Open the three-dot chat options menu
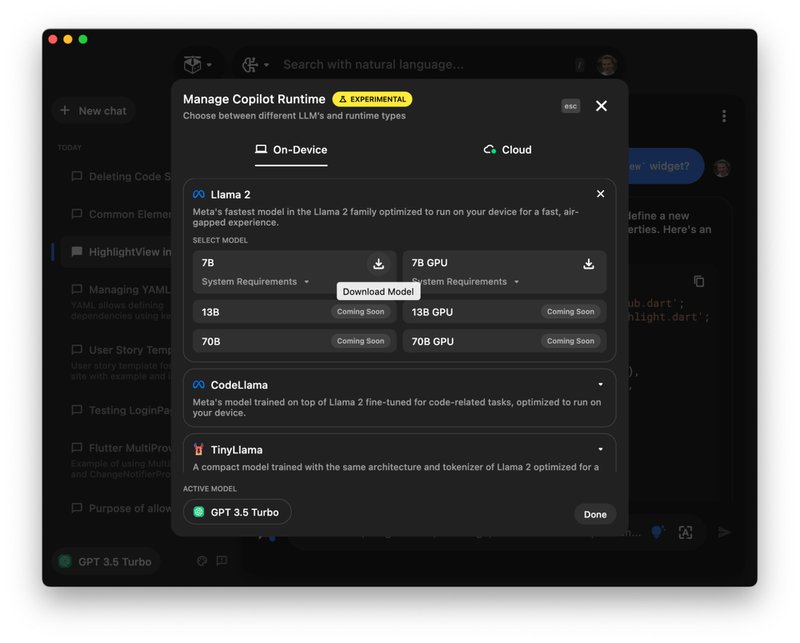 (x=723, y=116)
